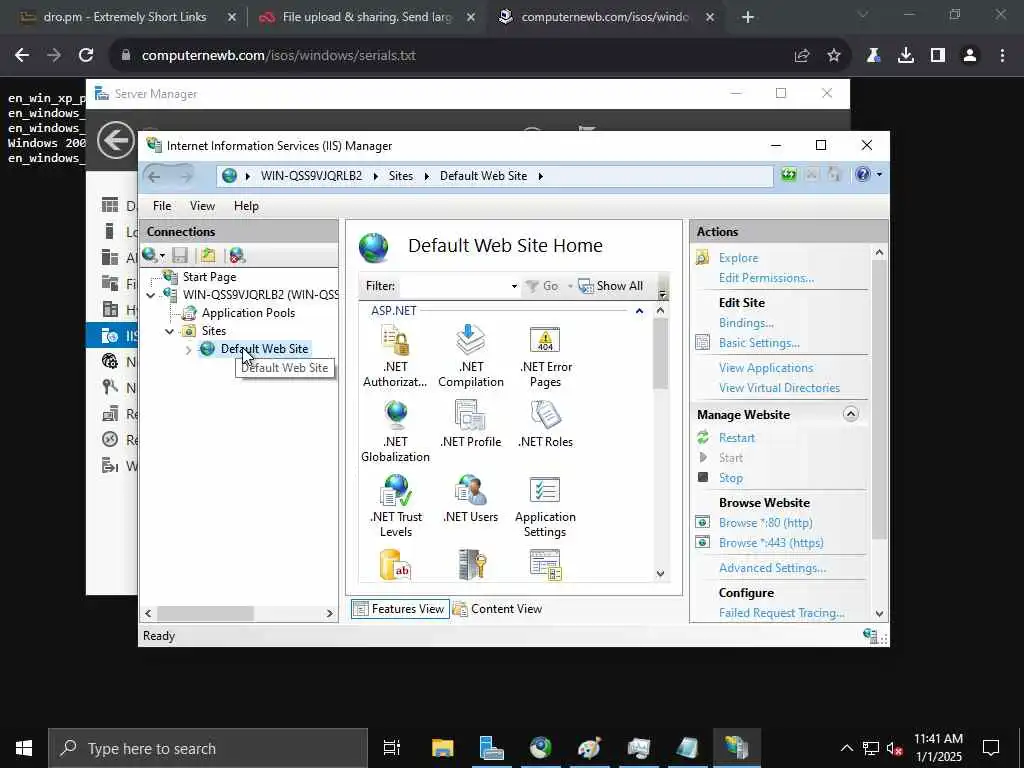Click the Windows taskbar search box

(x=208, y=748)
